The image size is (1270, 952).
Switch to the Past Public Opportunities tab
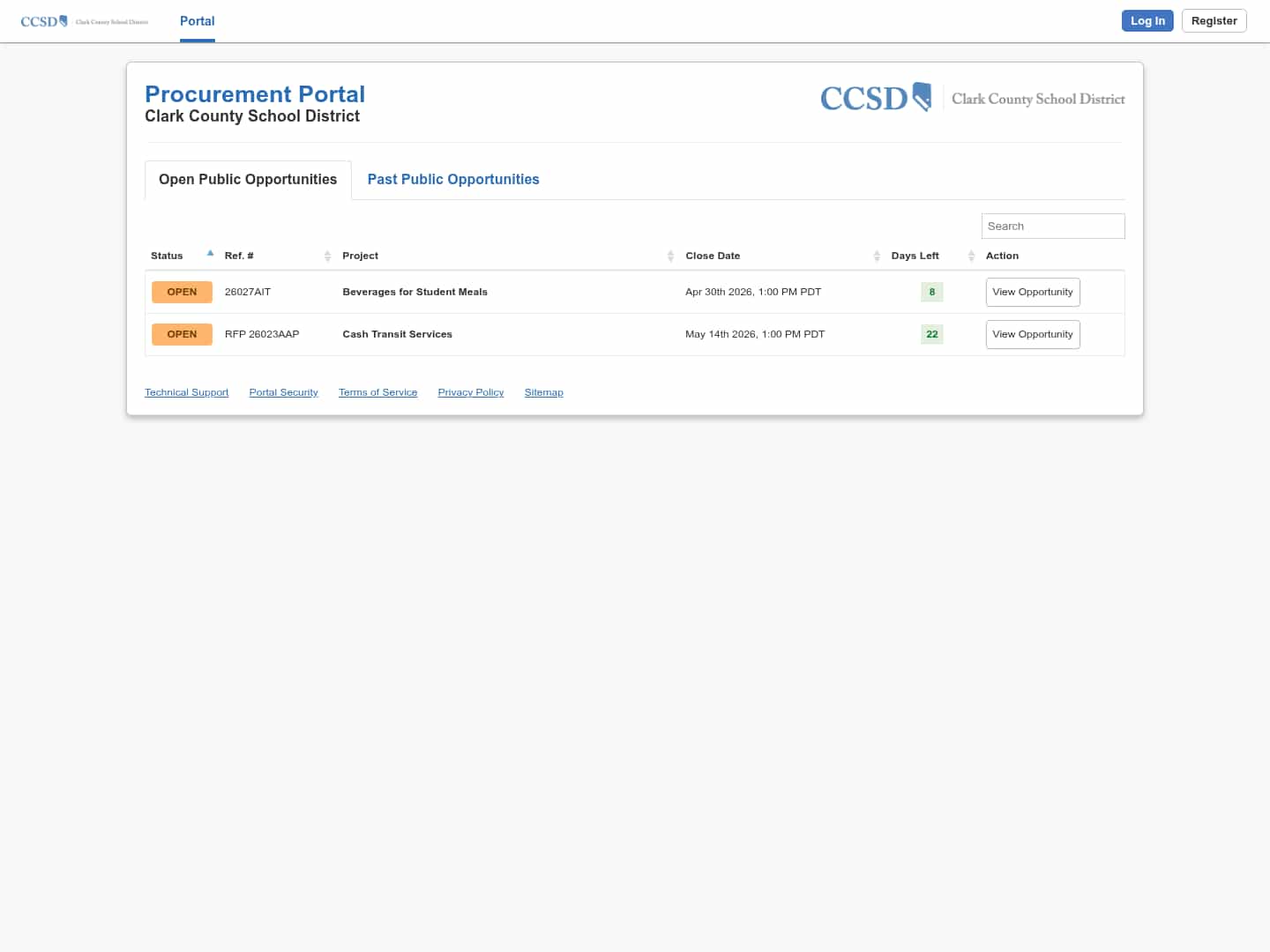tap(452, 179)
